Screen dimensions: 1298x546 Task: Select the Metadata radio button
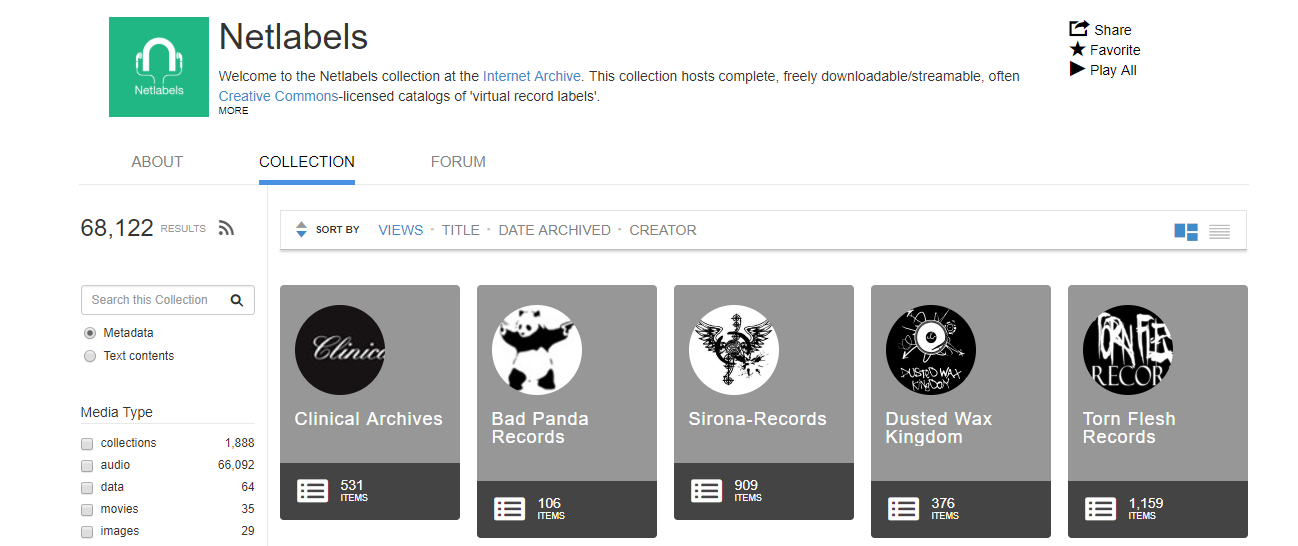(90, 333)
